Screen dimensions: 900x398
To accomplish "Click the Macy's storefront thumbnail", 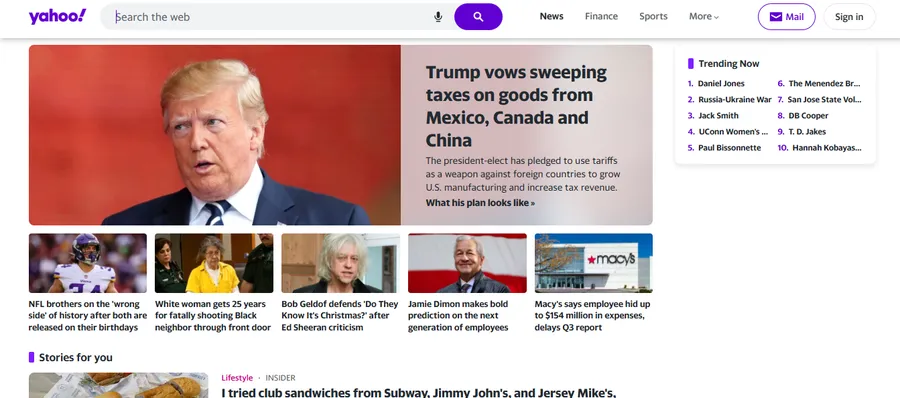I will tap(593, 263).
